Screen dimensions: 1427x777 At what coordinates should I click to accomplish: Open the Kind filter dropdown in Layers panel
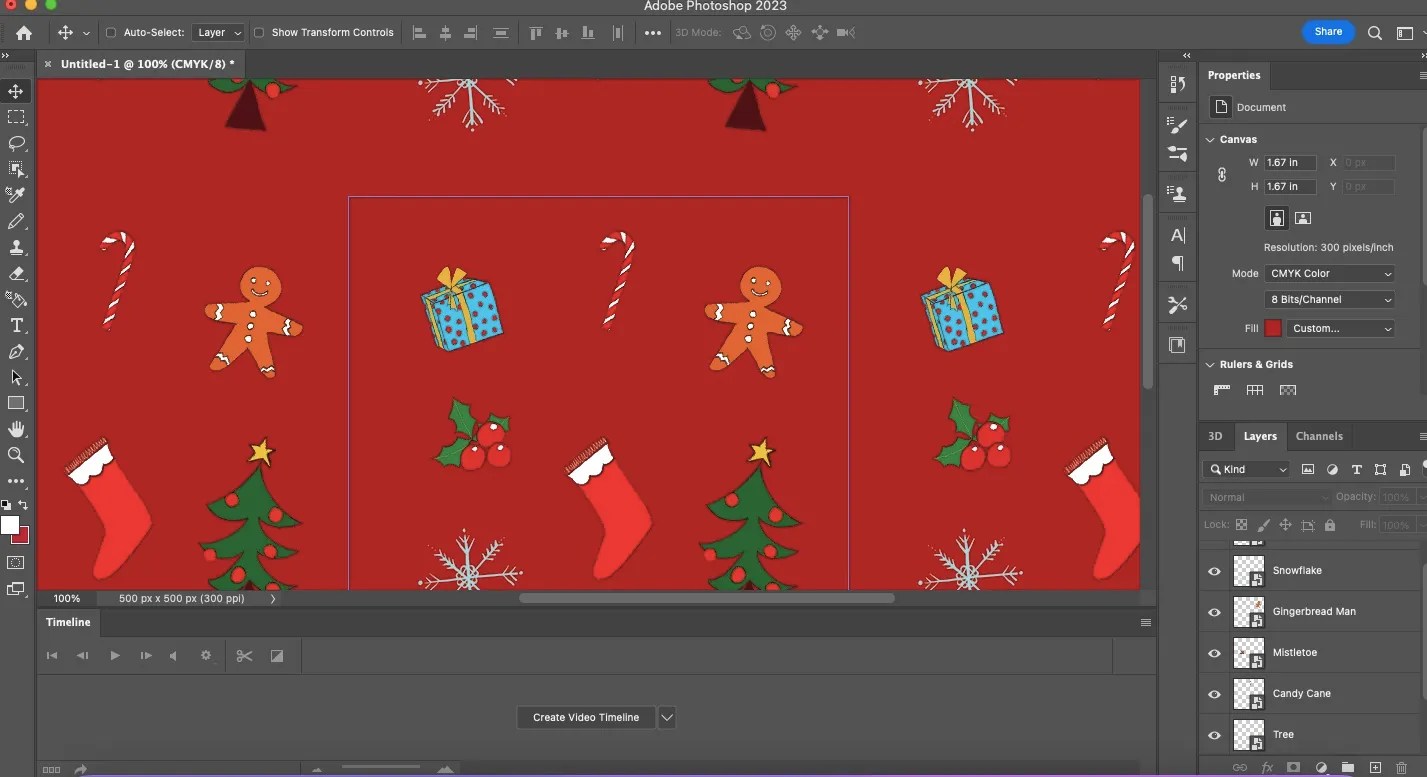(1246, 469)
